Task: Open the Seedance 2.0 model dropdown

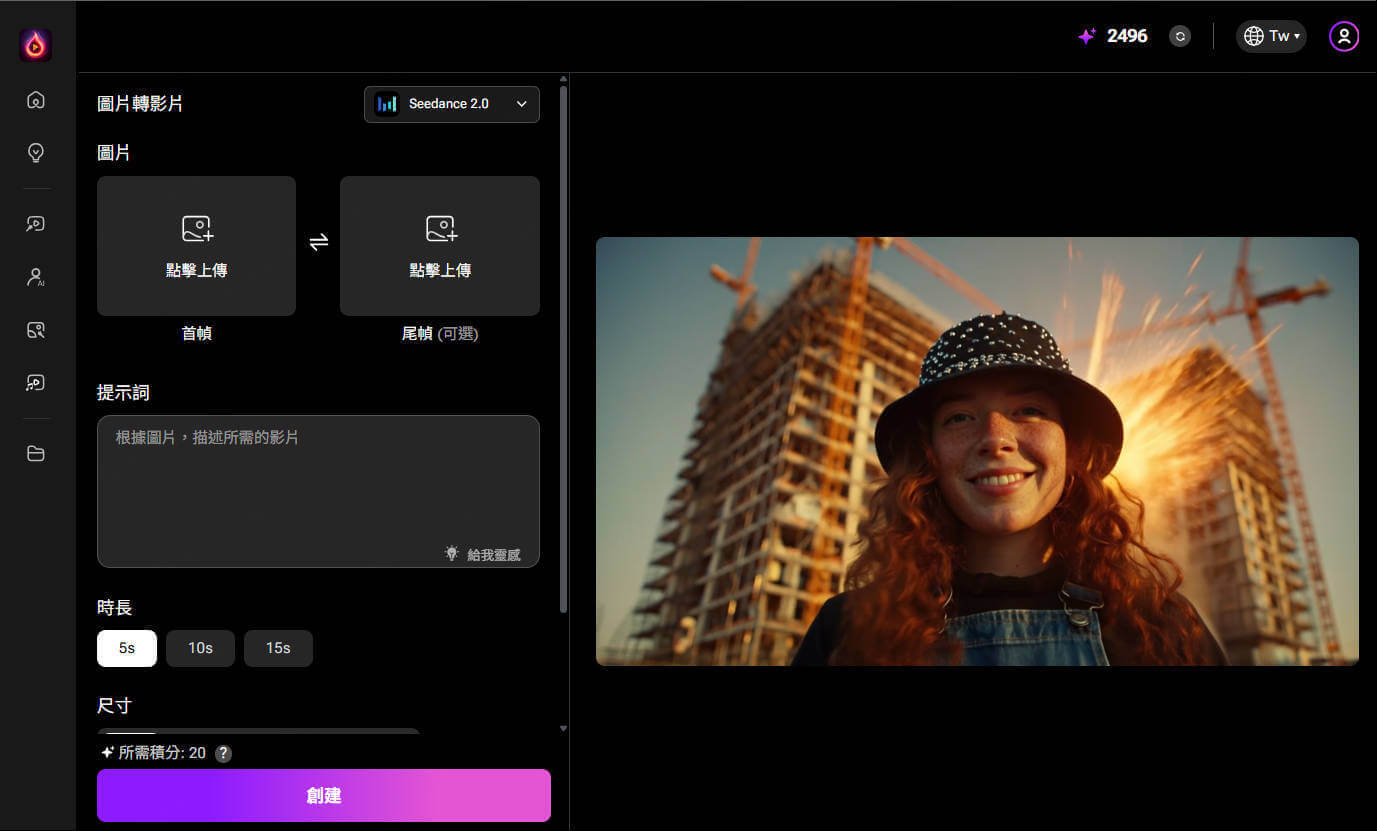Action: pyautogui.click(x=452, y=104)
